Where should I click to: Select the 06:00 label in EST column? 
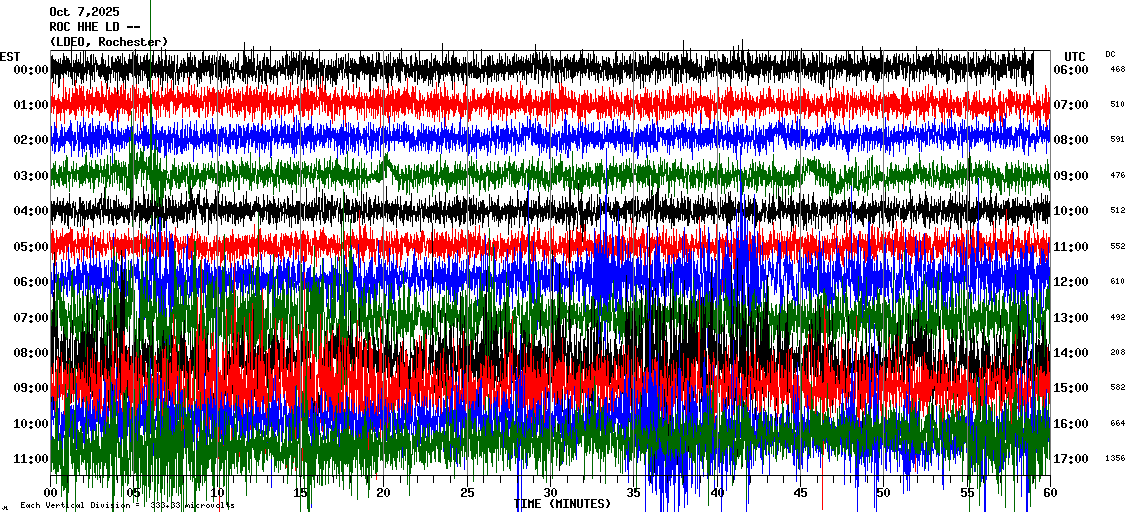tap(30, 282)
